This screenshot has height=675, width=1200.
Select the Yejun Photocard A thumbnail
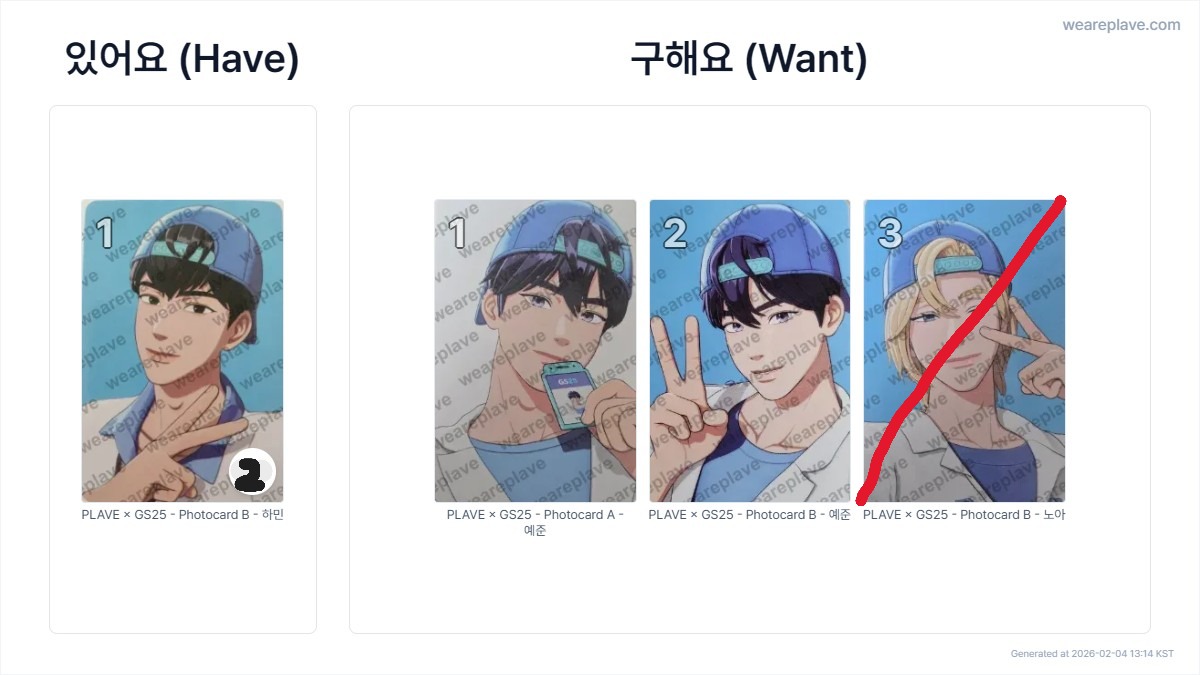(x=535, y=351)
